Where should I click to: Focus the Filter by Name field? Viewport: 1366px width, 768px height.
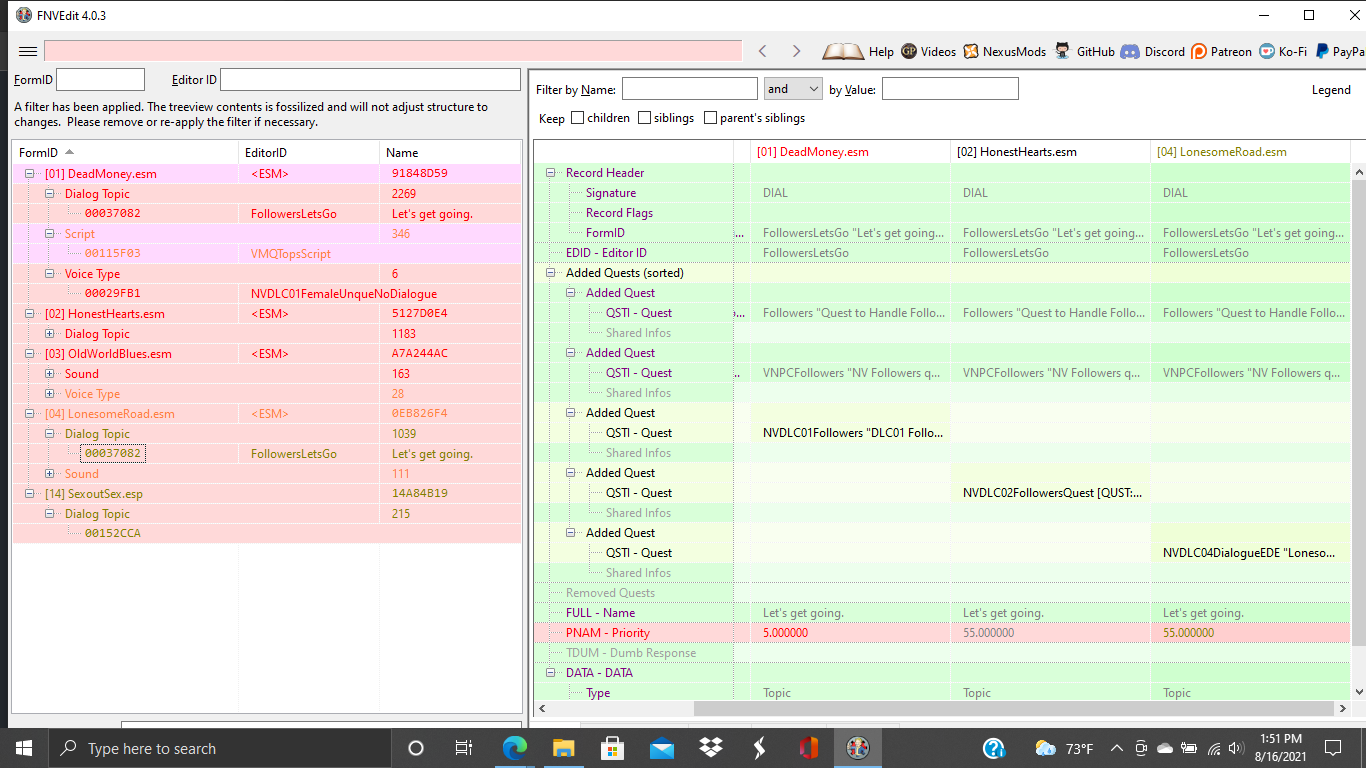tap(690, 89)
